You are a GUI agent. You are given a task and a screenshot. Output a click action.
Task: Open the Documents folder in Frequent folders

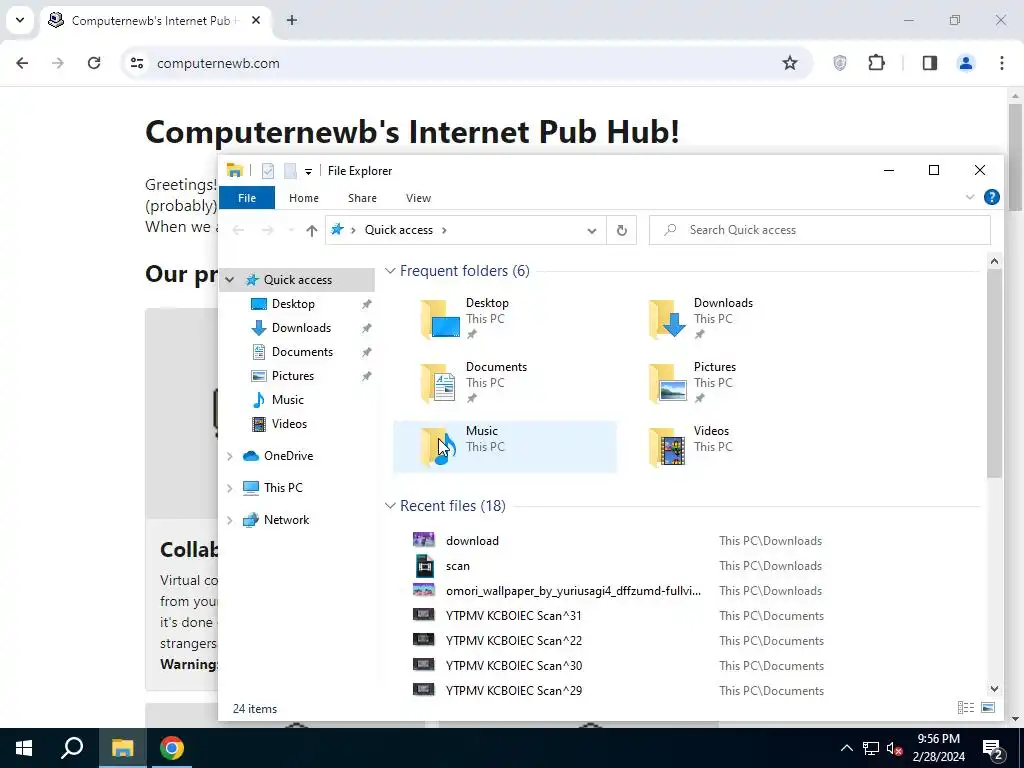pyautogui.click(x=505, y=383)
